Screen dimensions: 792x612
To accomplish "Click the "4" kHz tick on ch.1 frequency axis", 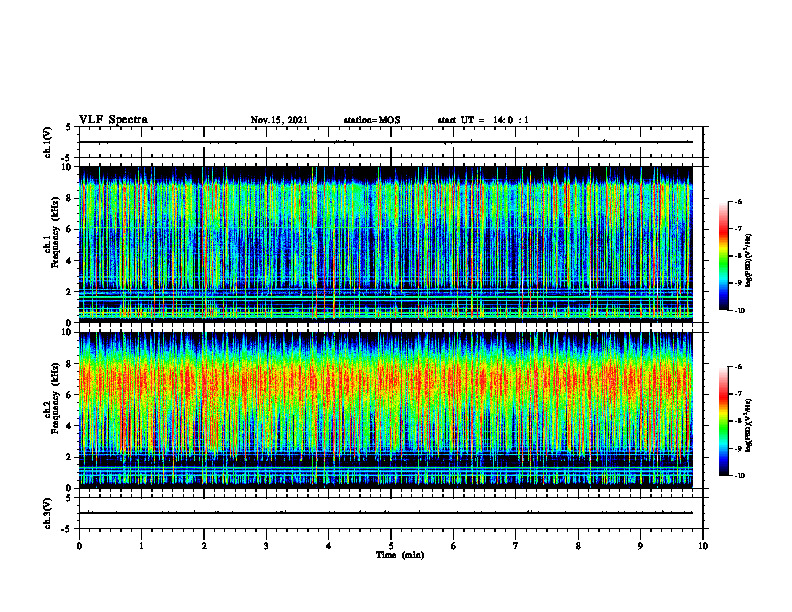I will 70,261.
